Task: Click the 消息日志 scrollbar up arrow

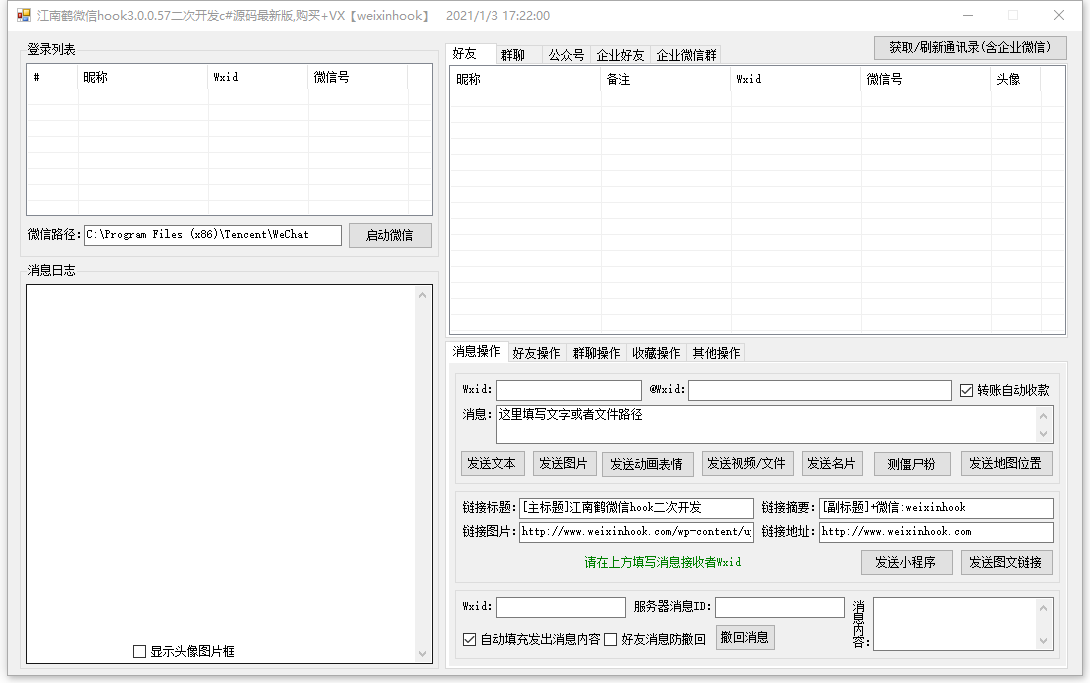Action: click(422, 295)
